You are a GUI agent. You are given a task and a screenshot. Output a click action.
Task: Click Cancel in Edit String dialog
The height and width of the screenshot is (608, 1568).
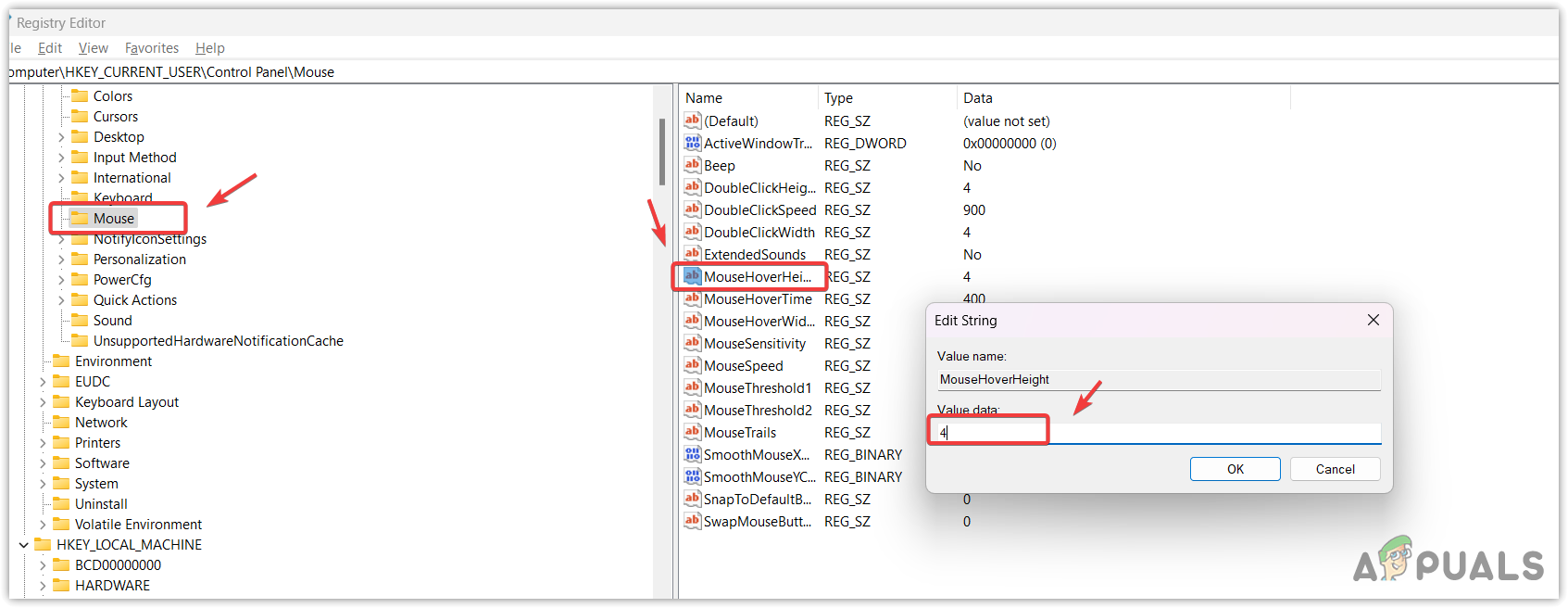(1336, 469)
